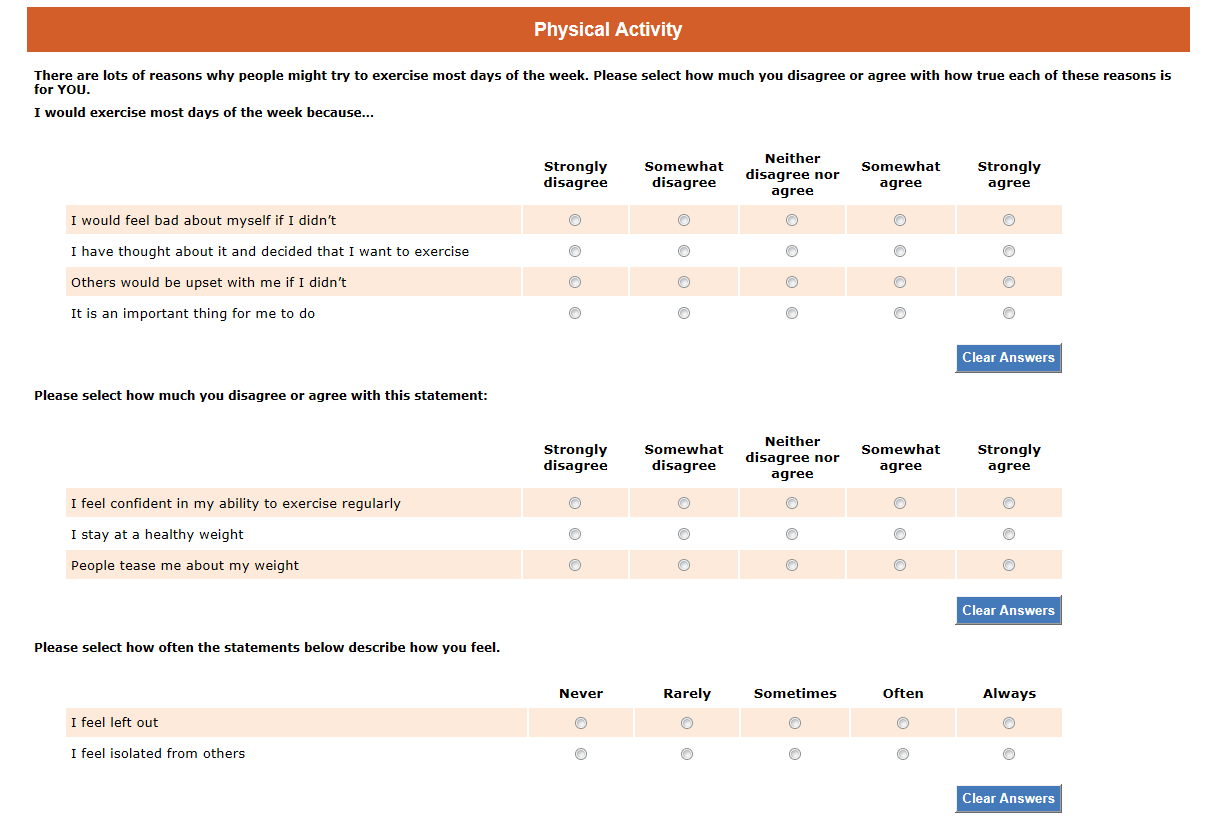Viewport: 1210px width, 822px height.
Task: Choose Never for 'I feel left out'
Action: coord(581,723)
